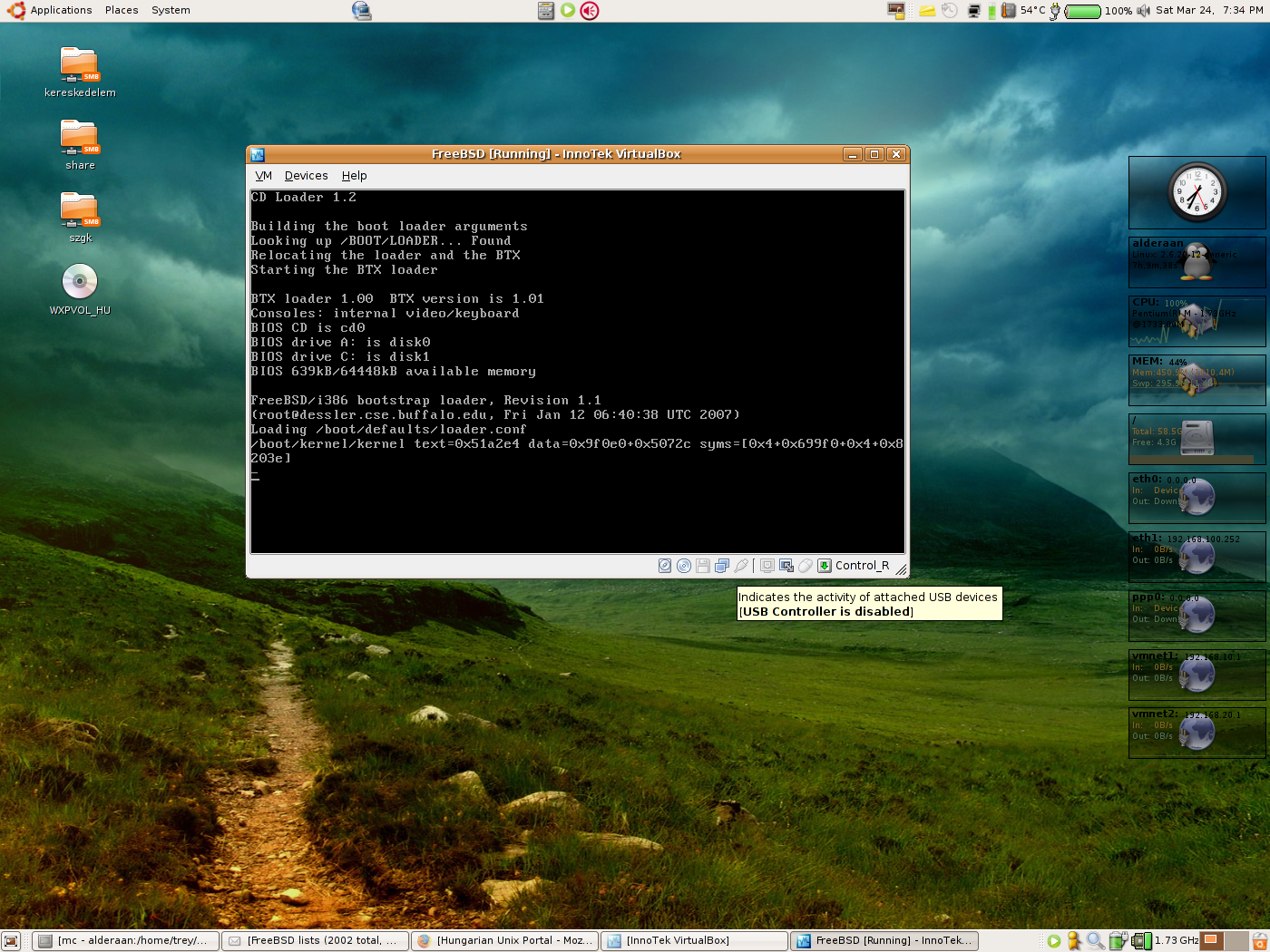The image size is (1270, 952).
Task: Click the 1.73 GHz CPU frequency applet
Action: (x=1165, y=941)
